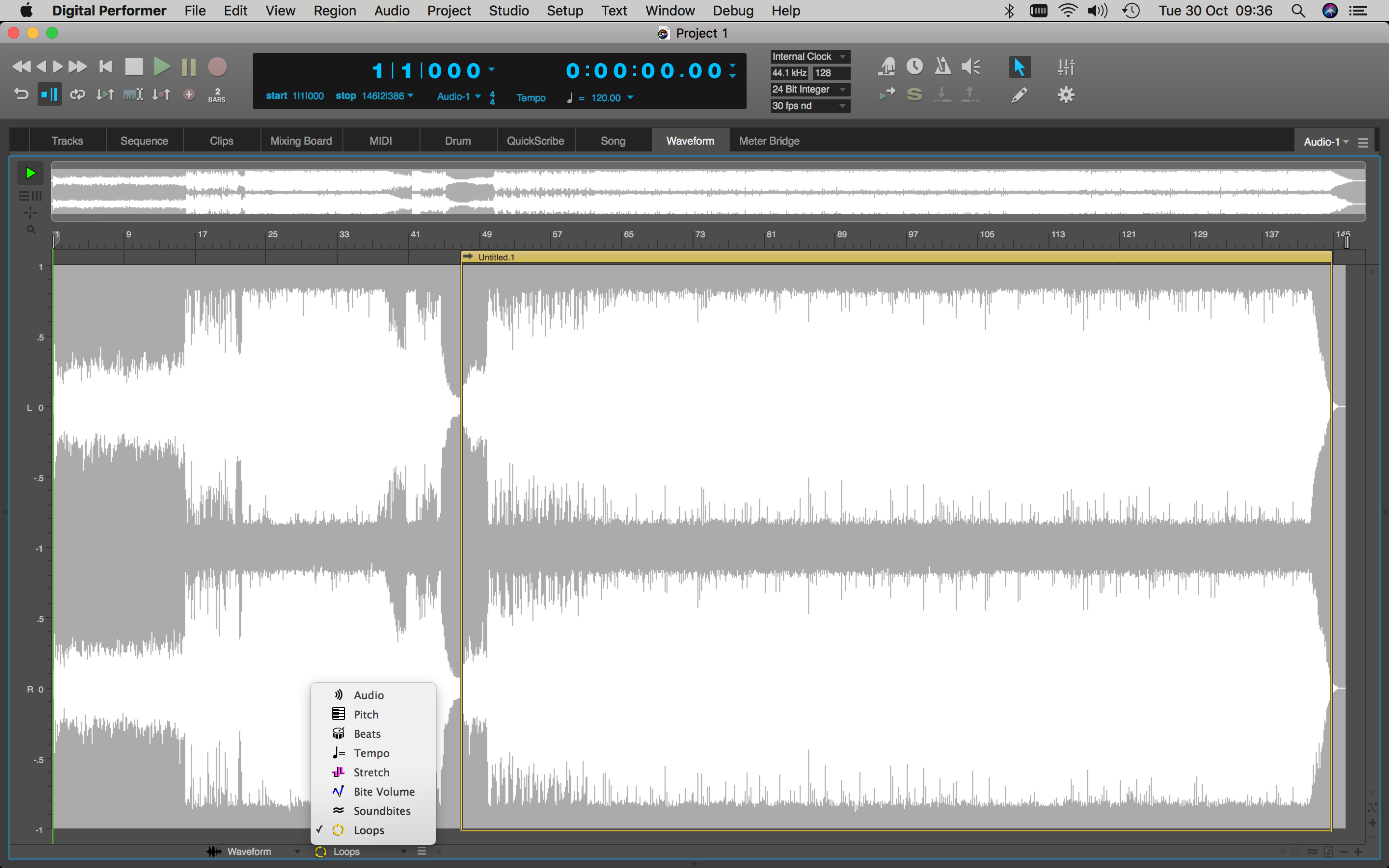
Task: Click the 128 buffer size field
Action: [831, 73]
